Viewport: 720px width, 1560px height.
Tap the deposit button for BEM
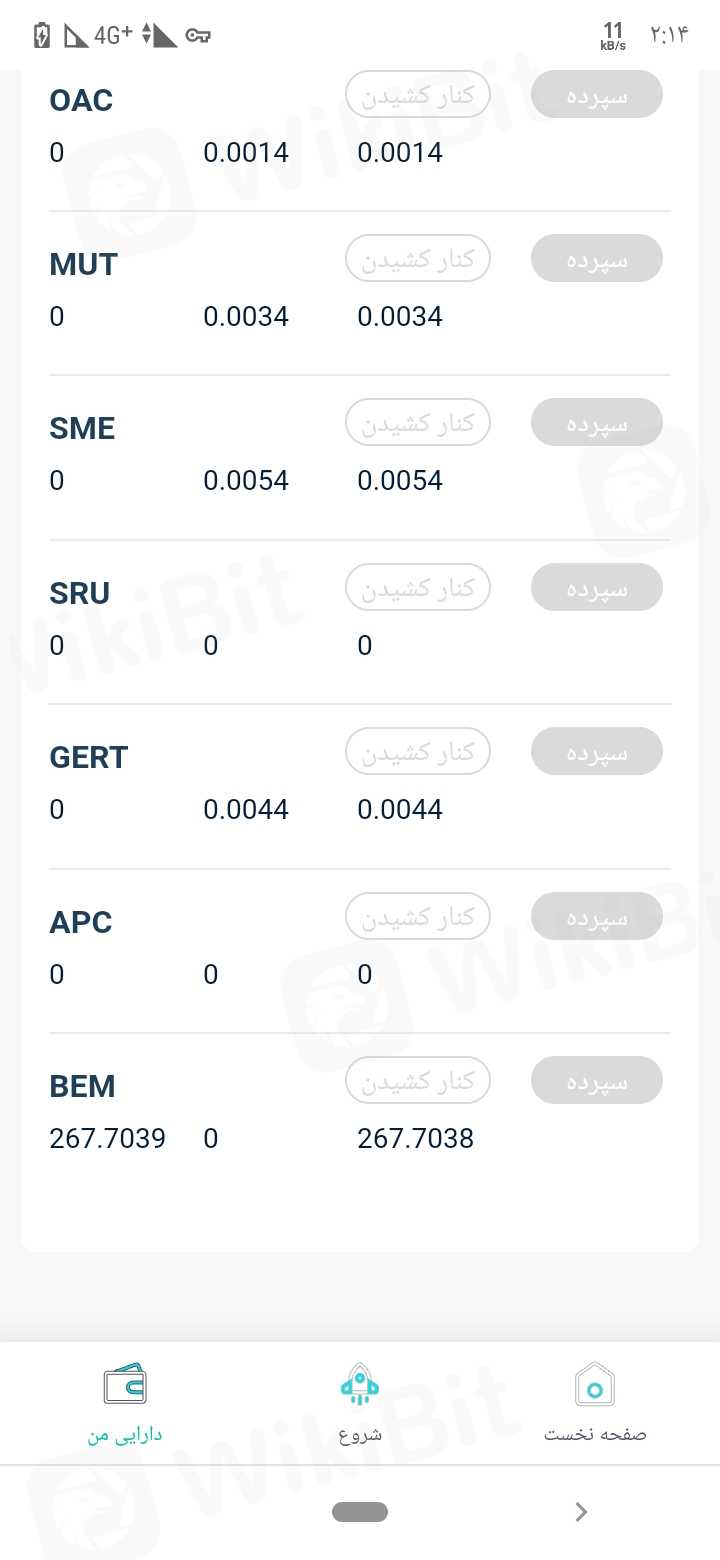(x=596, y=1081)
